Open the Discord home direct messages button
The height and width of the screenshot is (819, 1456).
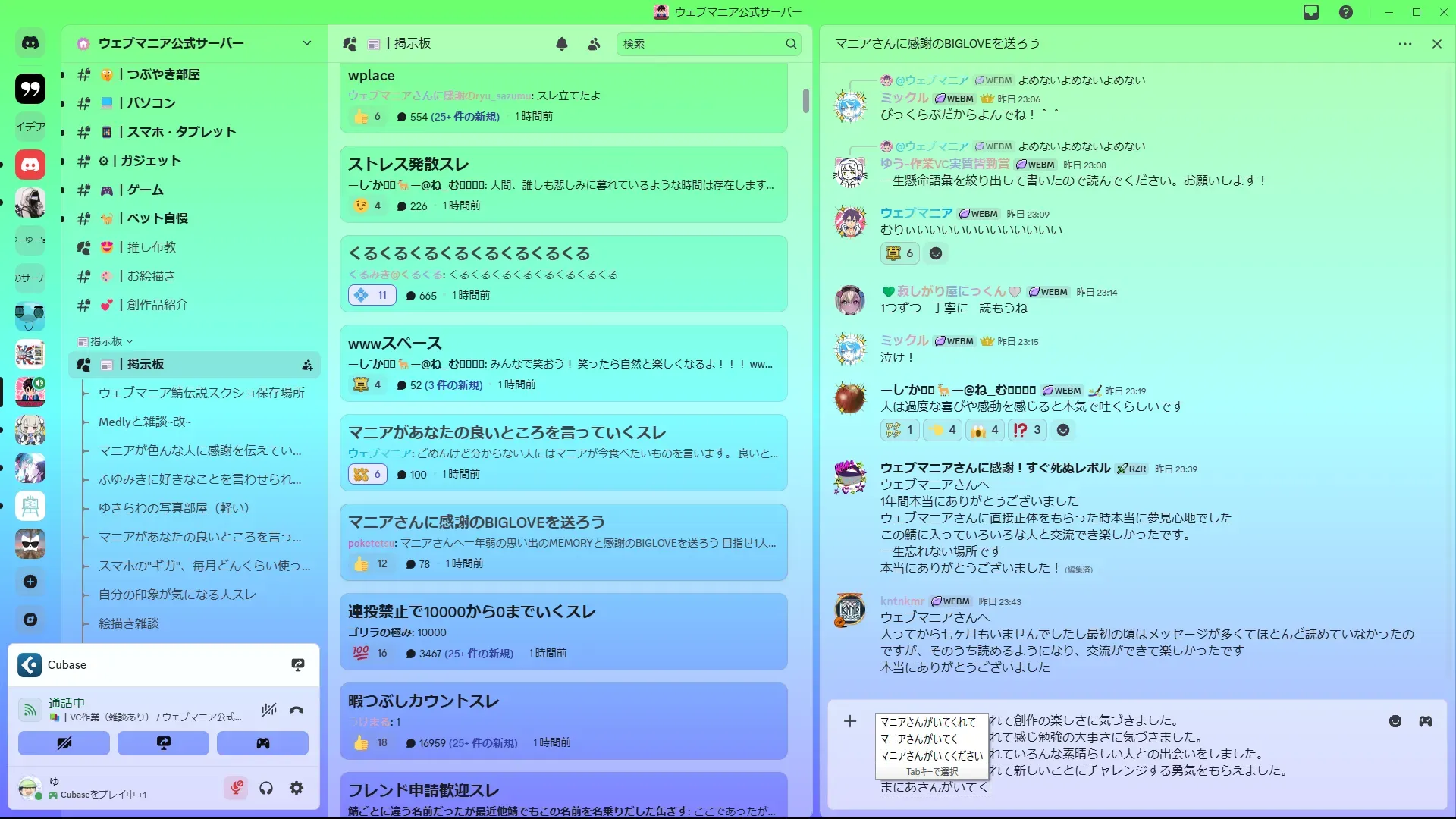click(30, 43)
